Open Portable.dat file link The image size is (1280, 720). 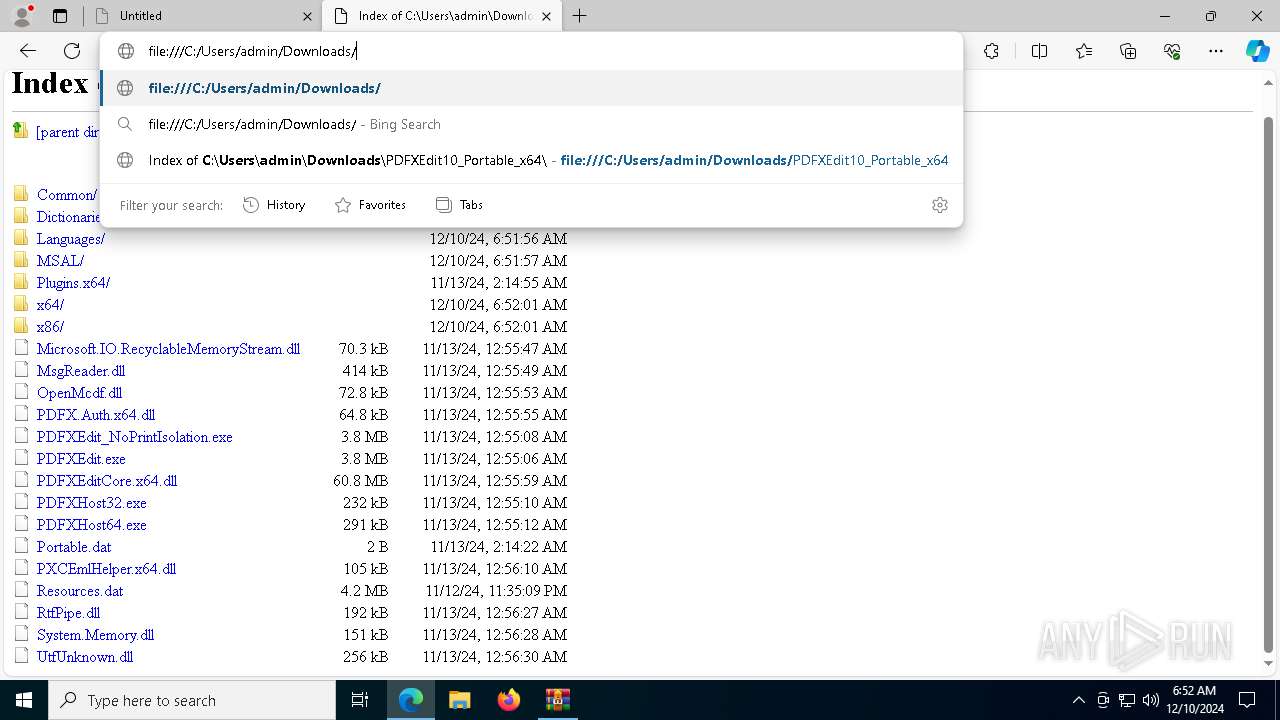(74, 547)
